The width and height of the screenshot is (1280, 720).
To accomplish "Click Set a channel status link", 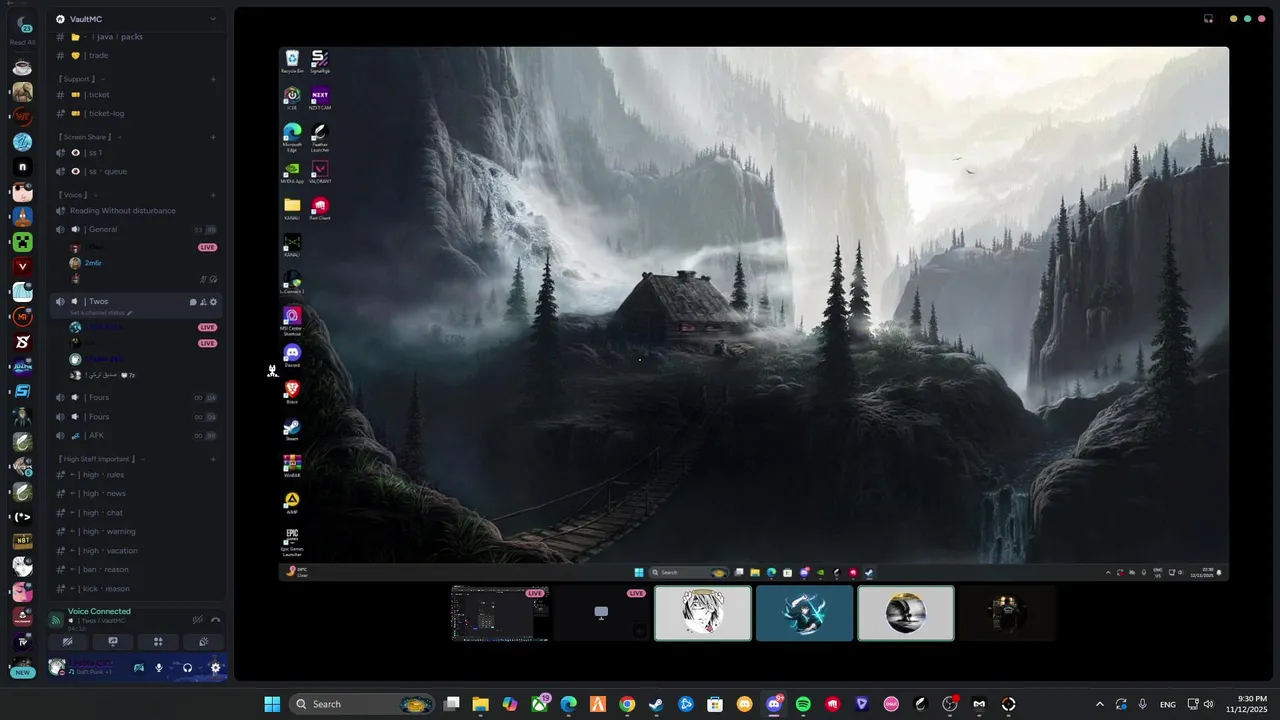I will [101, 313].
